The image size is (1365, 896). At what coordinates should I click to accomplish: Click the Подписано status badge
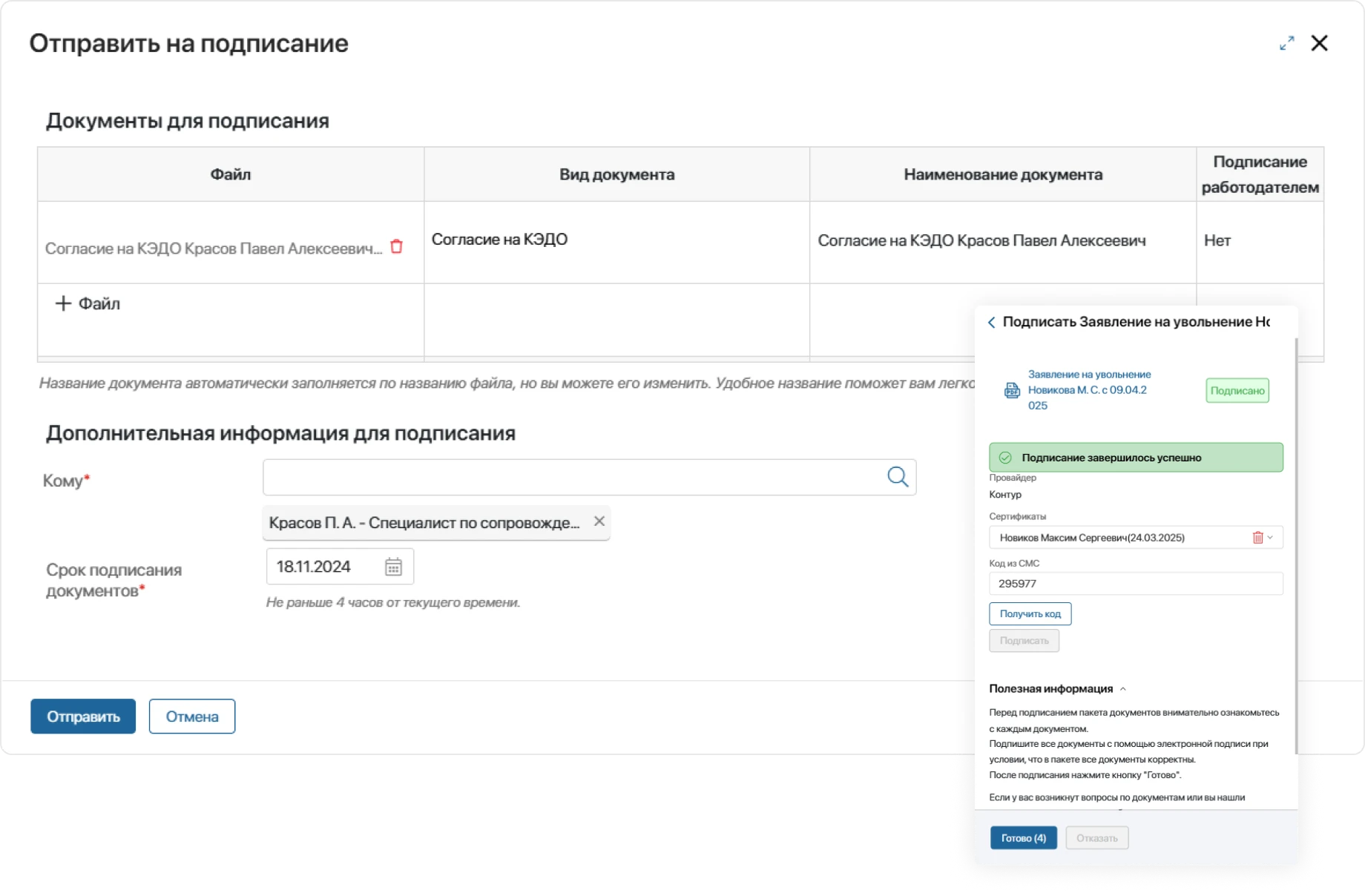[1237, 390]
